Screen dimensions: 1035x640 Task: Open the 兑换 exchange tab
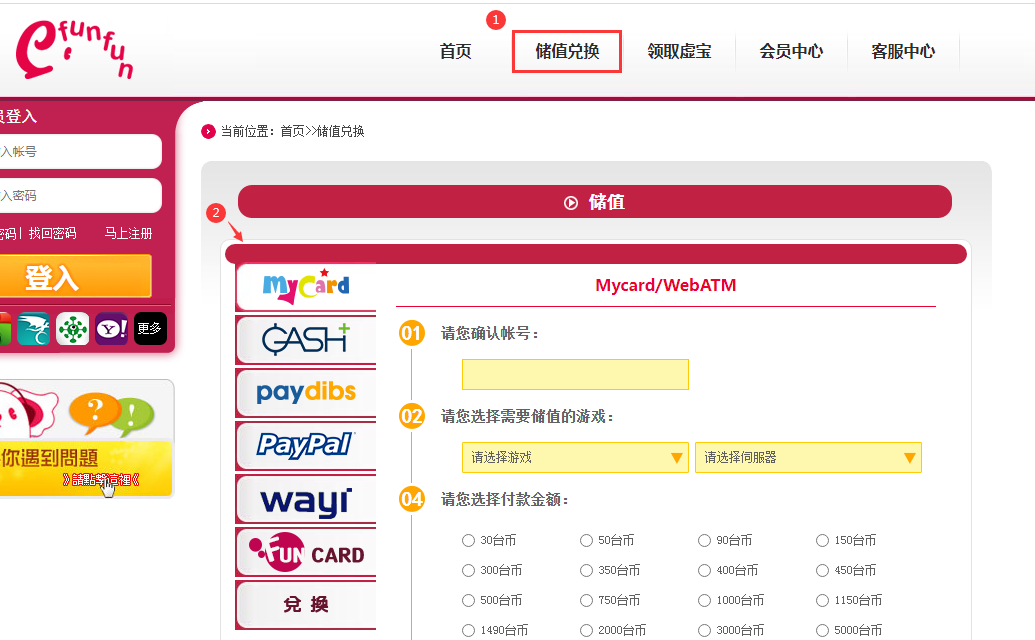306,605
